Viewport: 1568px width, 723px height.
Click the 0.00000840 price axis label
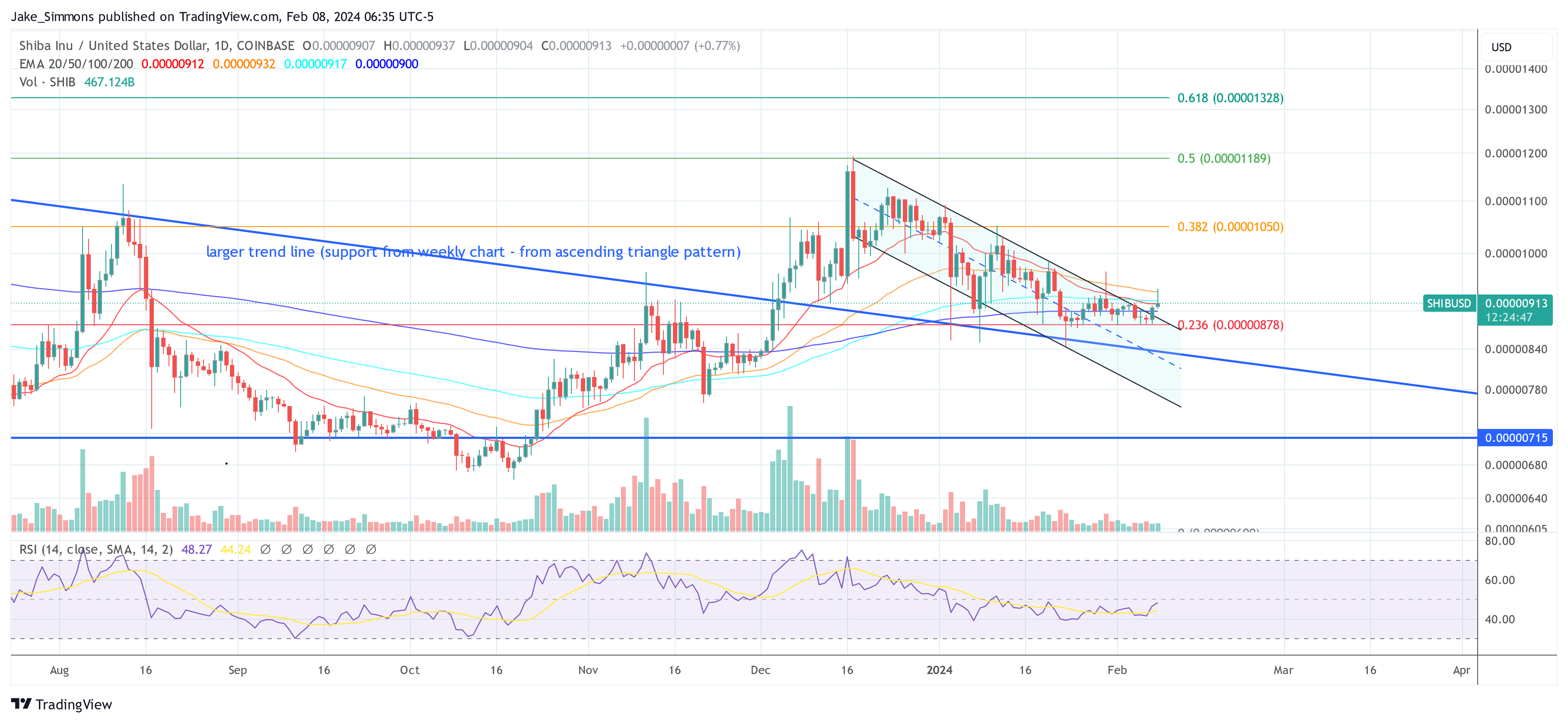click(x=1516, y=349)
